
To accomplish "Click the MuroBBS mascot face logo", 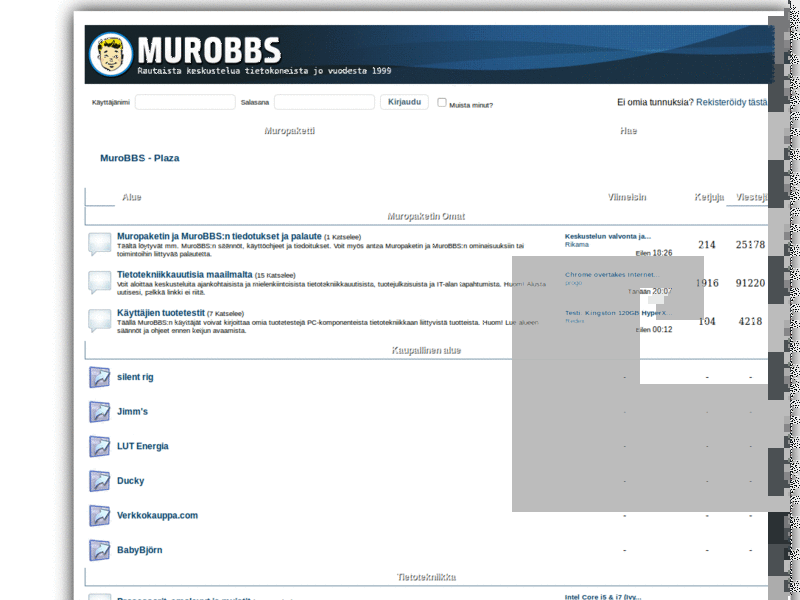I will click(x=111, y=55).
